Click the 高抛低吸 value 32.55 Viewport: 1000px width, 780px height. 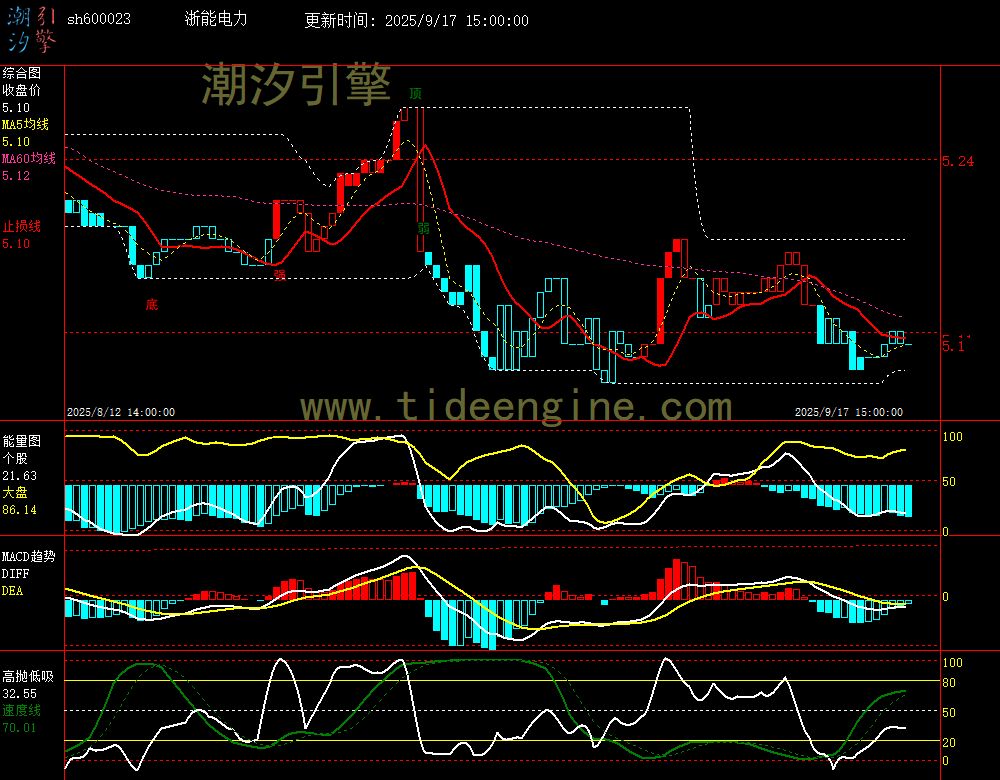(x=19, y=694)
